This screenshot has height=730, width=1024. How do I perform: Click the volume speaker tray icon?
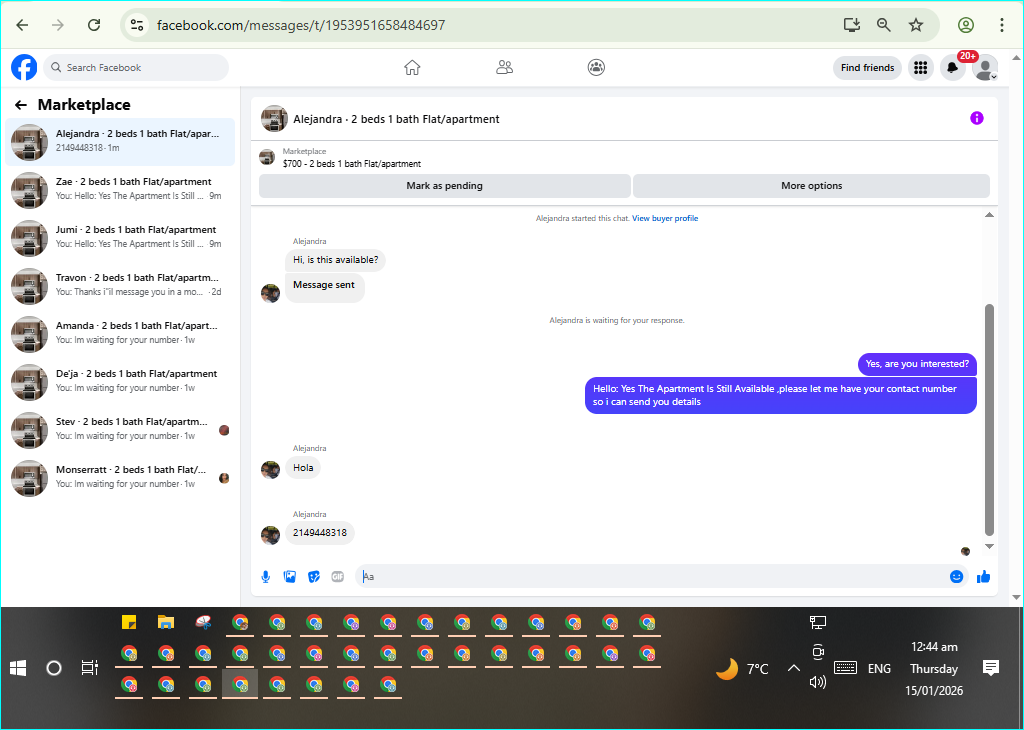[818, 682]
